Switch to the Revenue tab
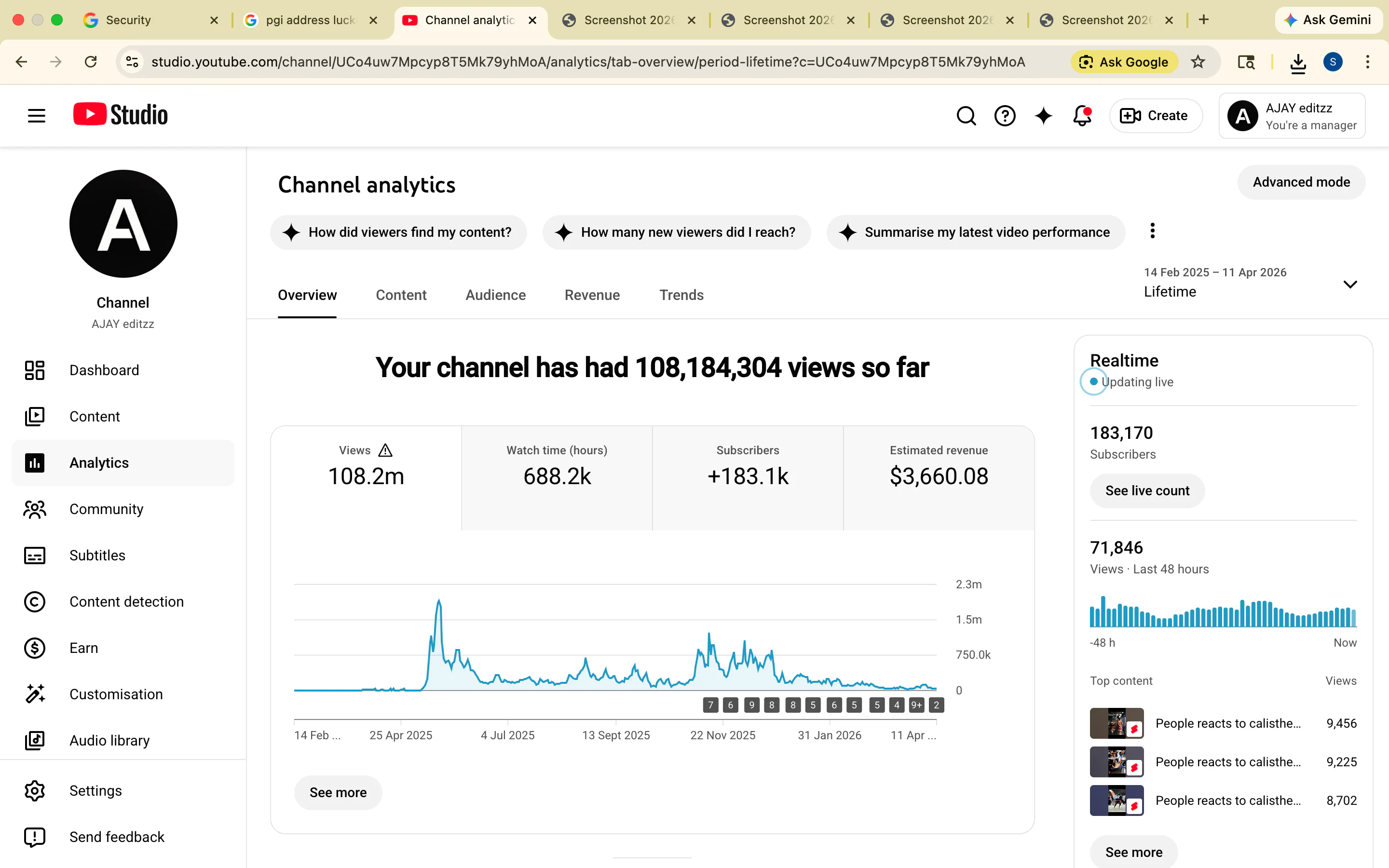The height and width of the screenshot is (868, 1389). click(x=592, y=295)
